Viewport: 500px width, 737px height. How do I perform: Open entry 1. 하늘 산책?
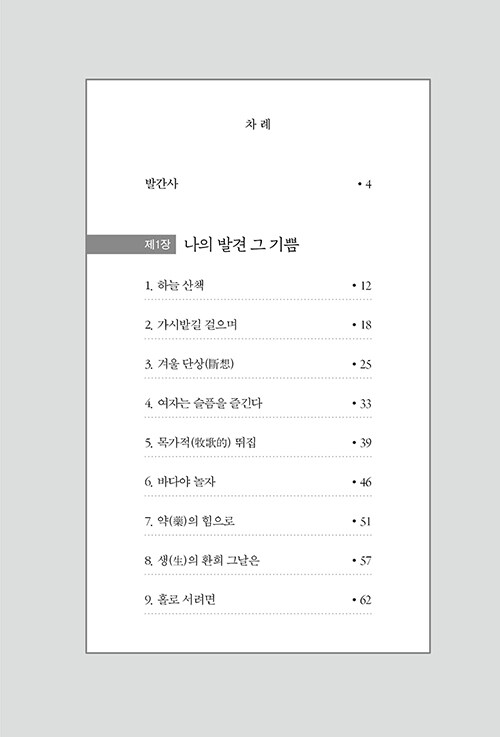(174, 285)
